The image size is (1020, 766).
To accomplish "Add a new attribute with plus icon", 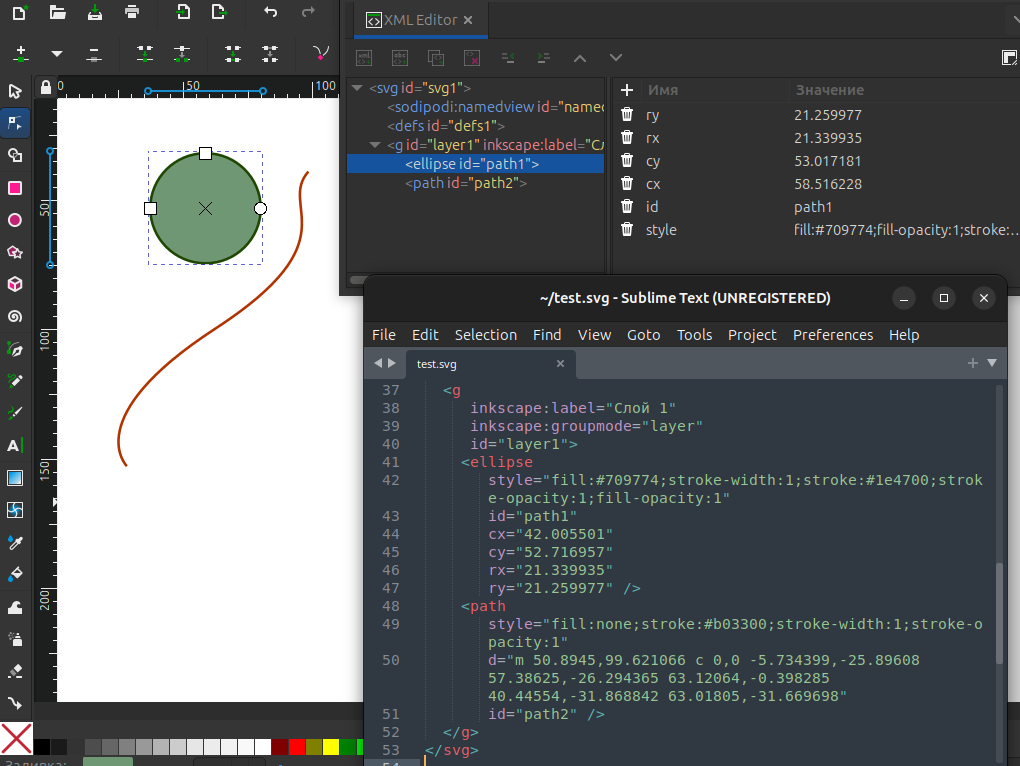I will coord(627,90).
